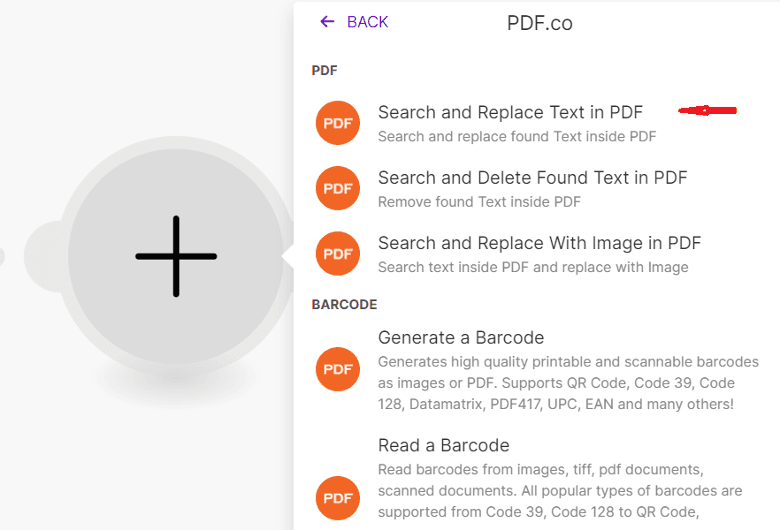Open 'Search and Replace With Image in PDF'
Screen dimensions: 780x530
[539, 243]
